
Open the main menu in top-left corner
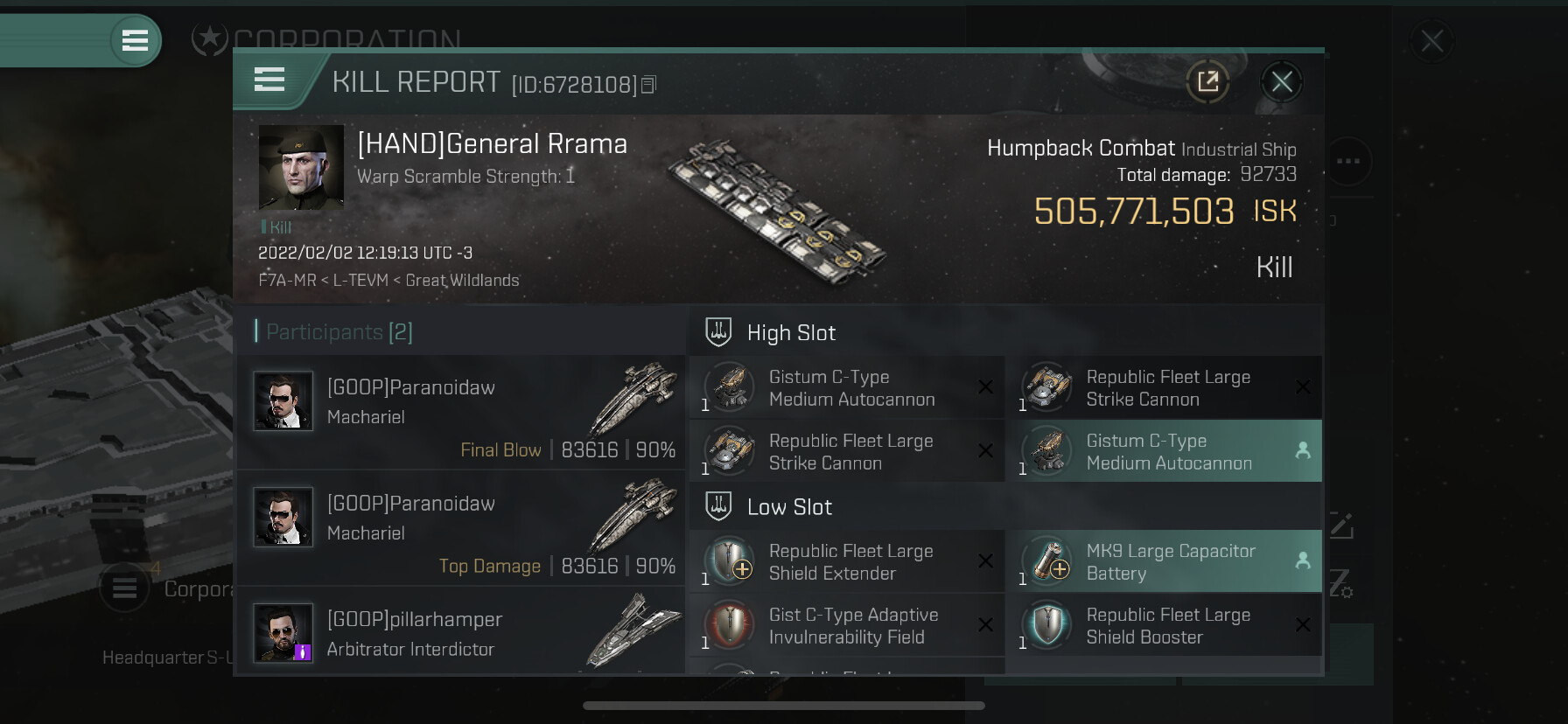coord(135,40)
